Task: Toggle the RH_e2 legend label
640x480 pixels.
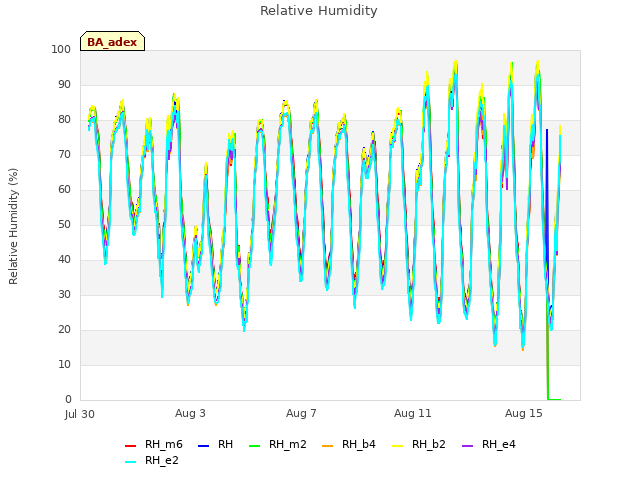Action: [162, 460]
